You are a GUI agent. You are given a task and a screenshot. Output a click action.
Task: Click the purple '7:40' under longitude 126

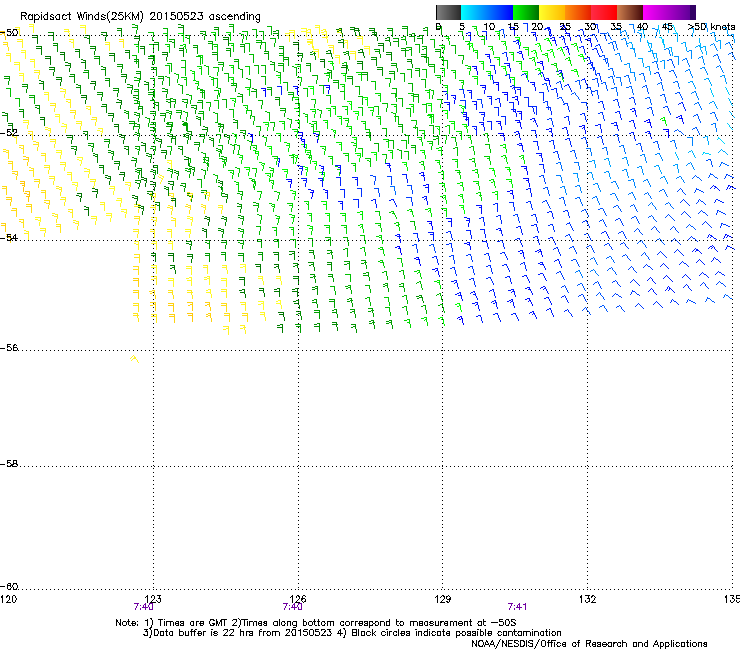coord(293,607)
